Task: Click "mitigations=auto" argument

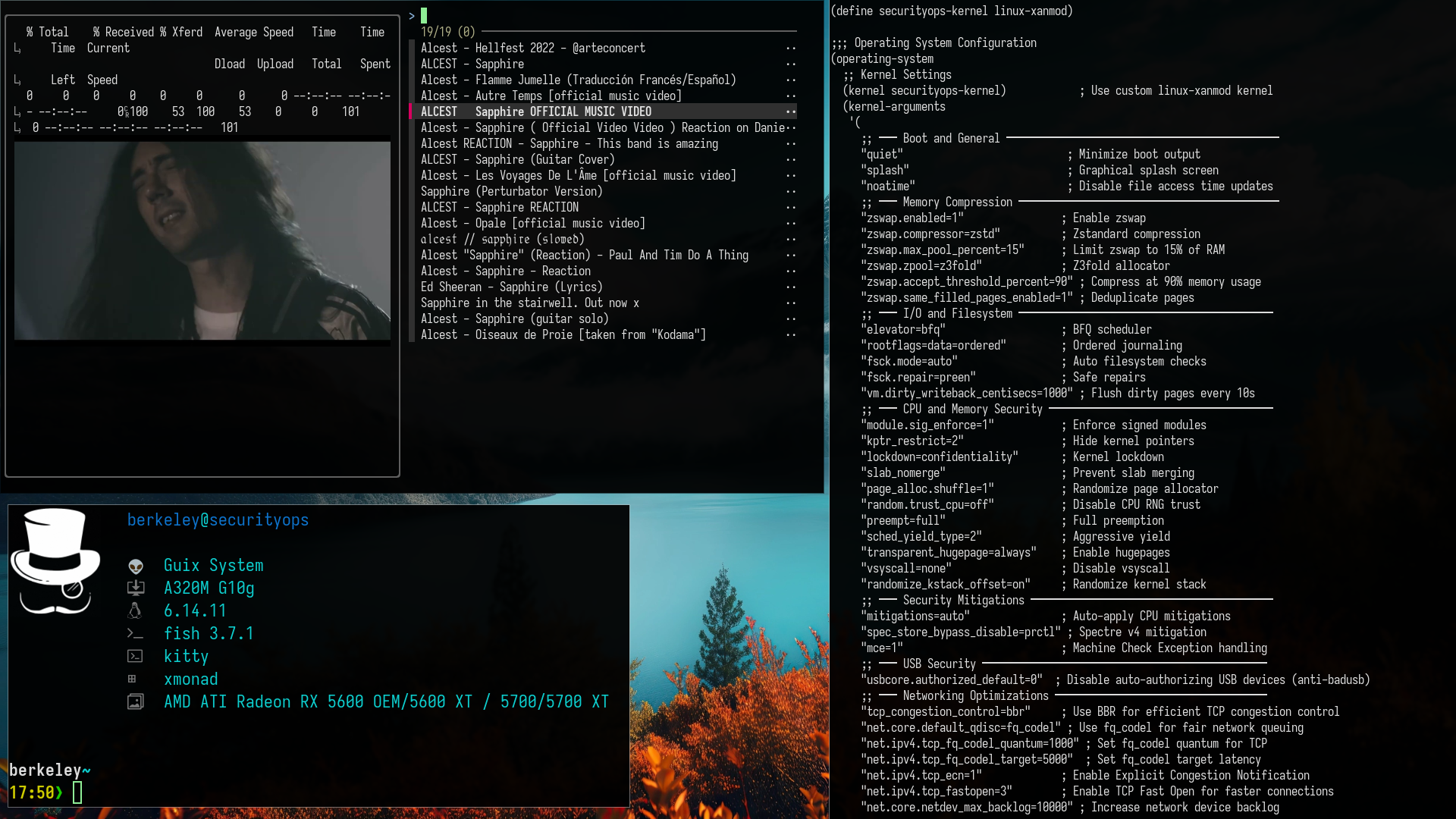Action: pyautogui.click(x=915, y=616)
